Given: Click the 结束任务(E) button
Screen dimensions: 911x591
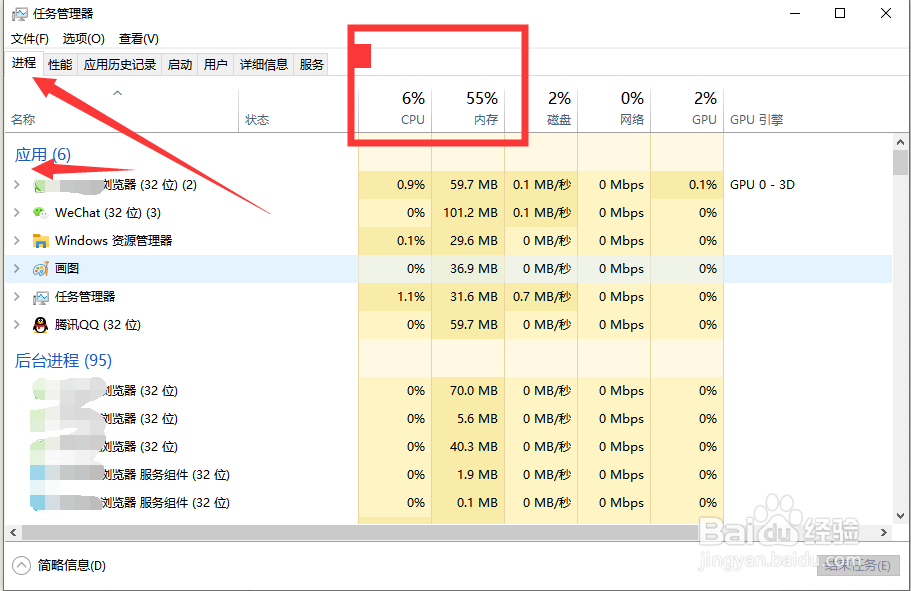Looking at the screenshot, I should [858, 565].
